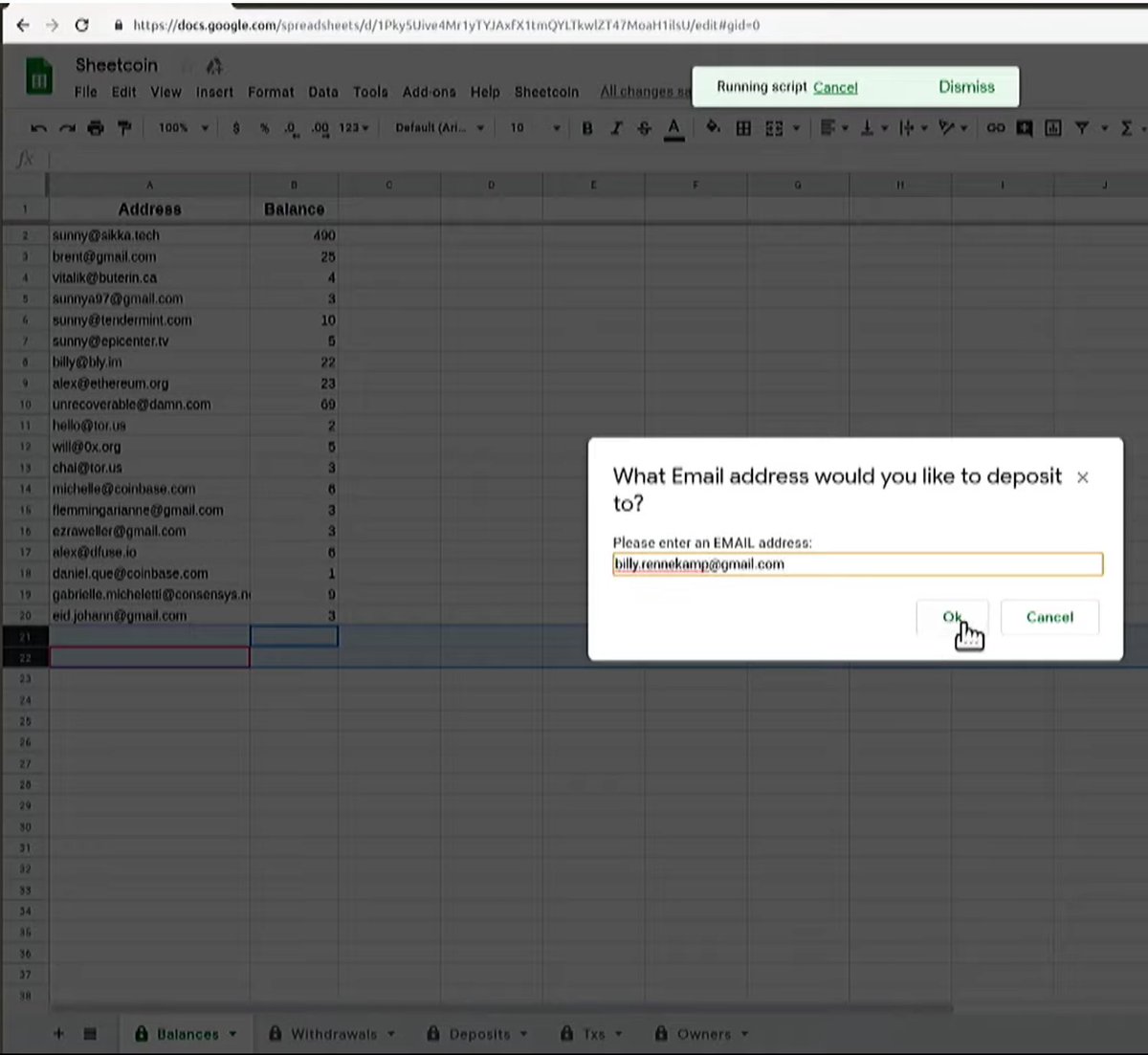
Task: Open the Format menu
Action: coord(271,92)
